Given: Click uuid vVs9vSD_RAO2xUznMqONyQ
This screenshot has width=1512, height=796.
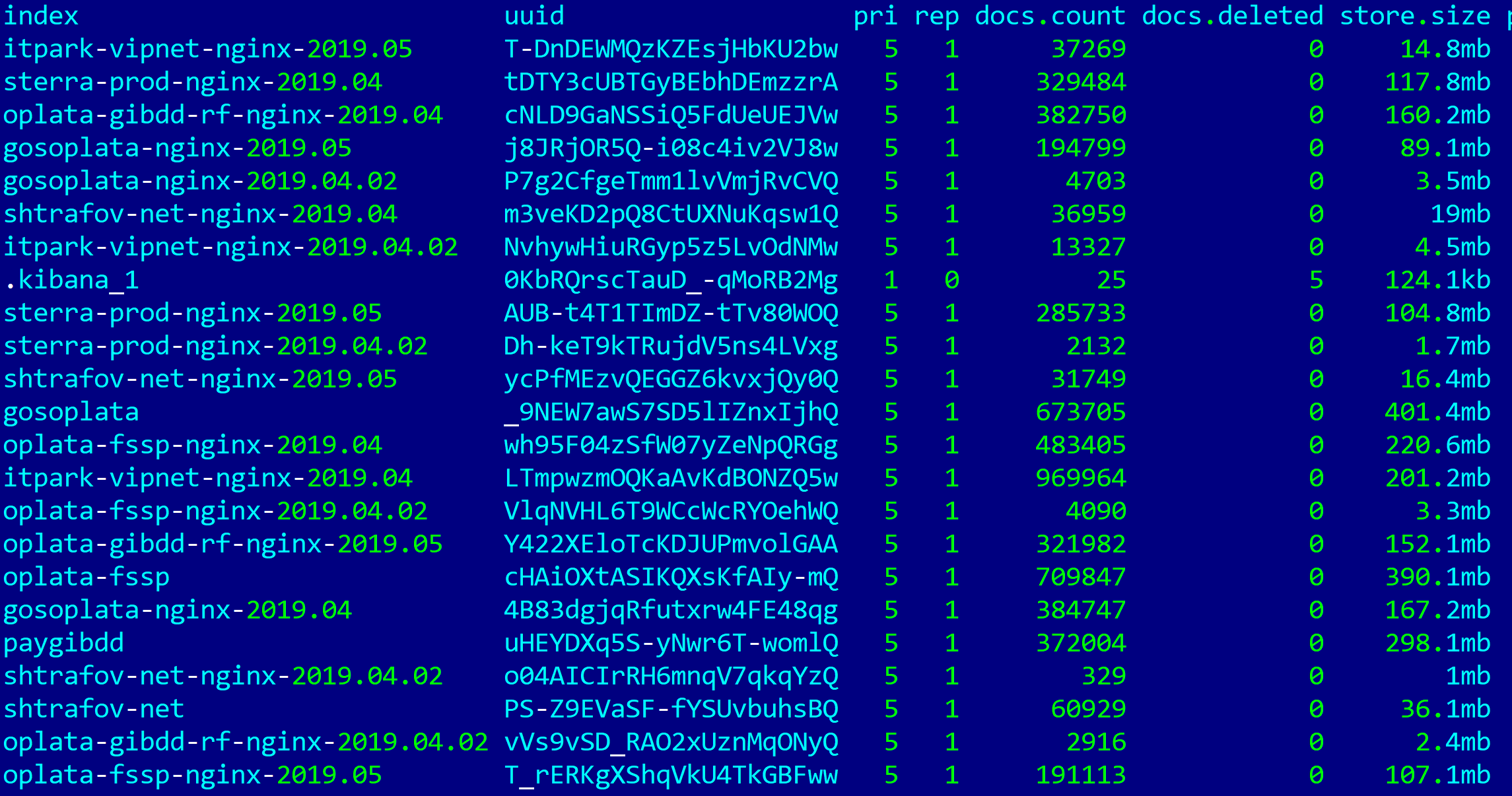Looking at the screenshot, I should point(671,742).
